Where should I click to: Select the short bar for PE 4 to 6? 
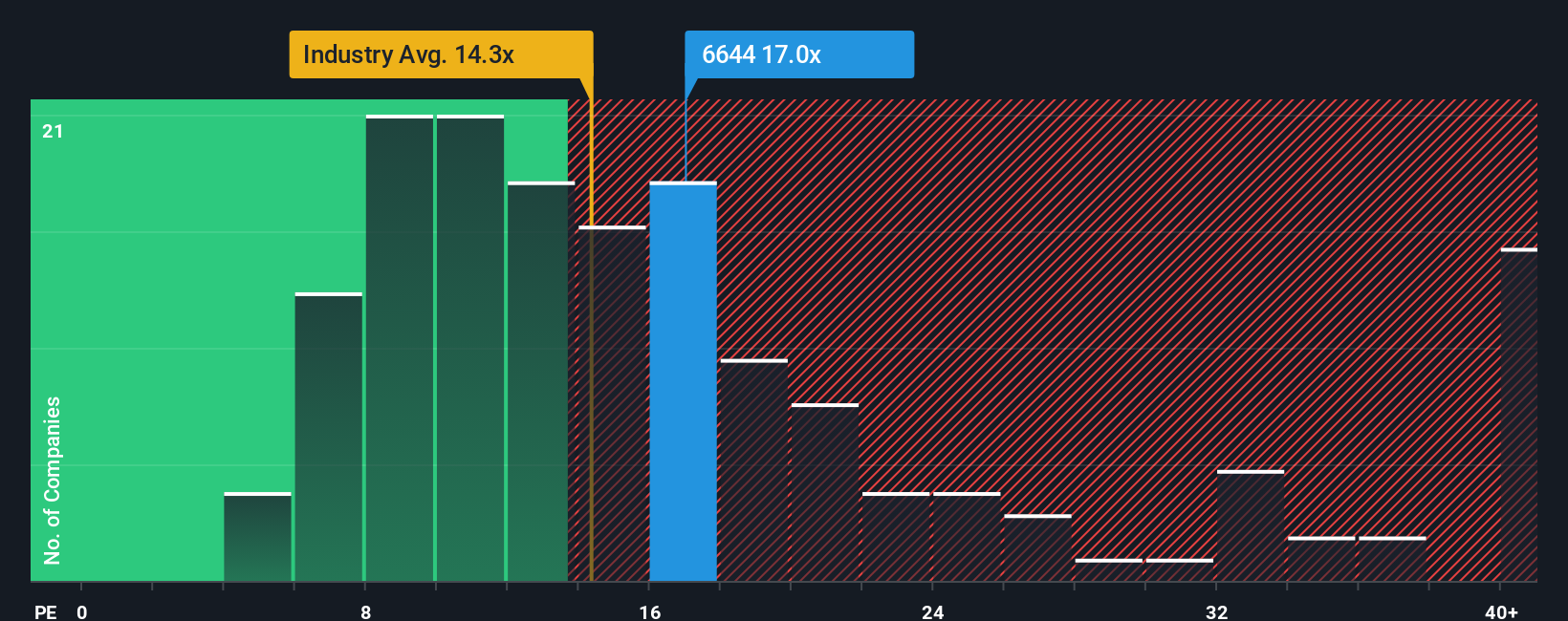tap(258, 537)
